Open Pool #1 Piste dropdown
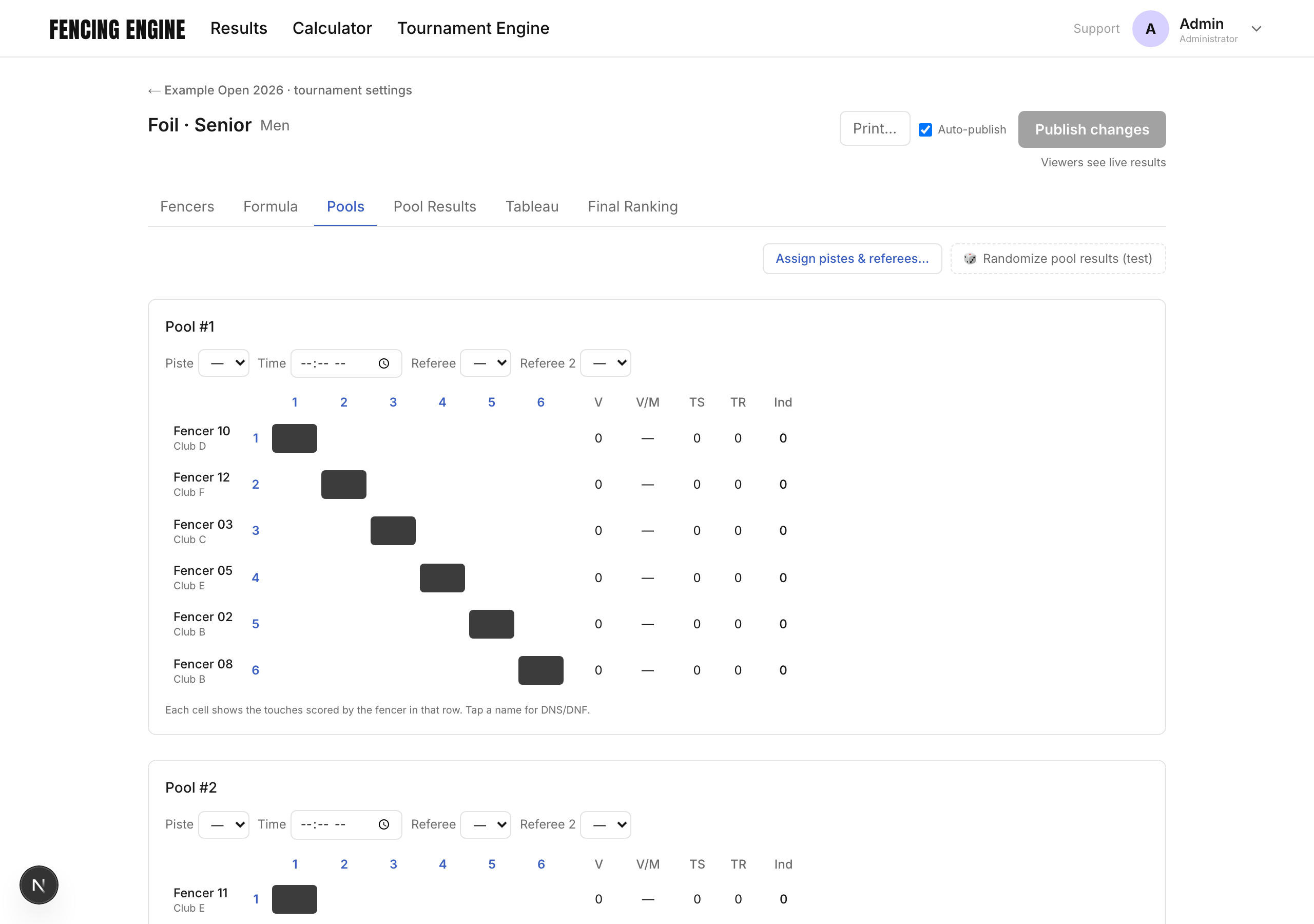 [x=224, y=363]
